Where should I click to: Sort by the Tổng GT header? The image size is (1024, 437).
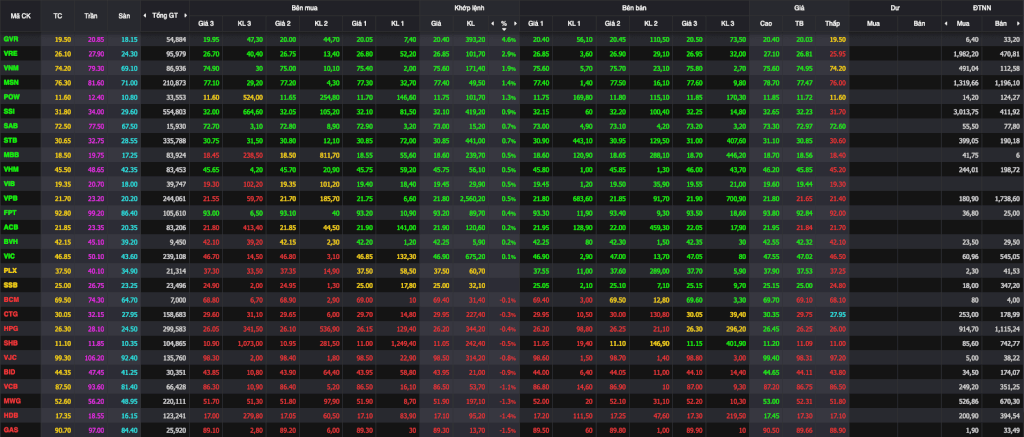pyautogui.click(x=165, y=16)
